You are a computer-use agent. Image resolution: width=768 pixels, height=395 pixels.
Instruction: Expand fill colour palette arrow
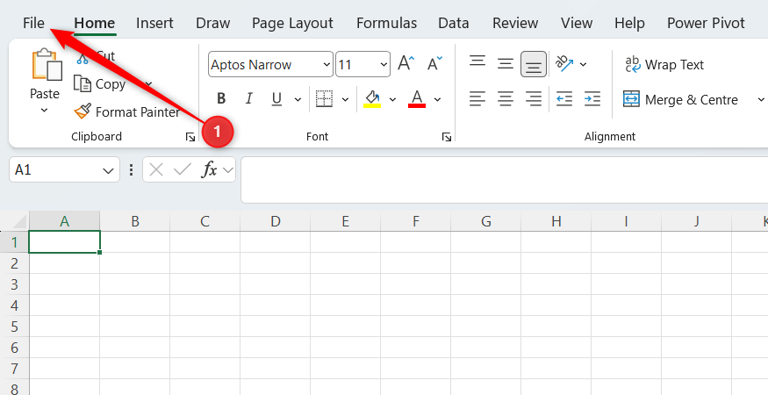coord(392,99)
